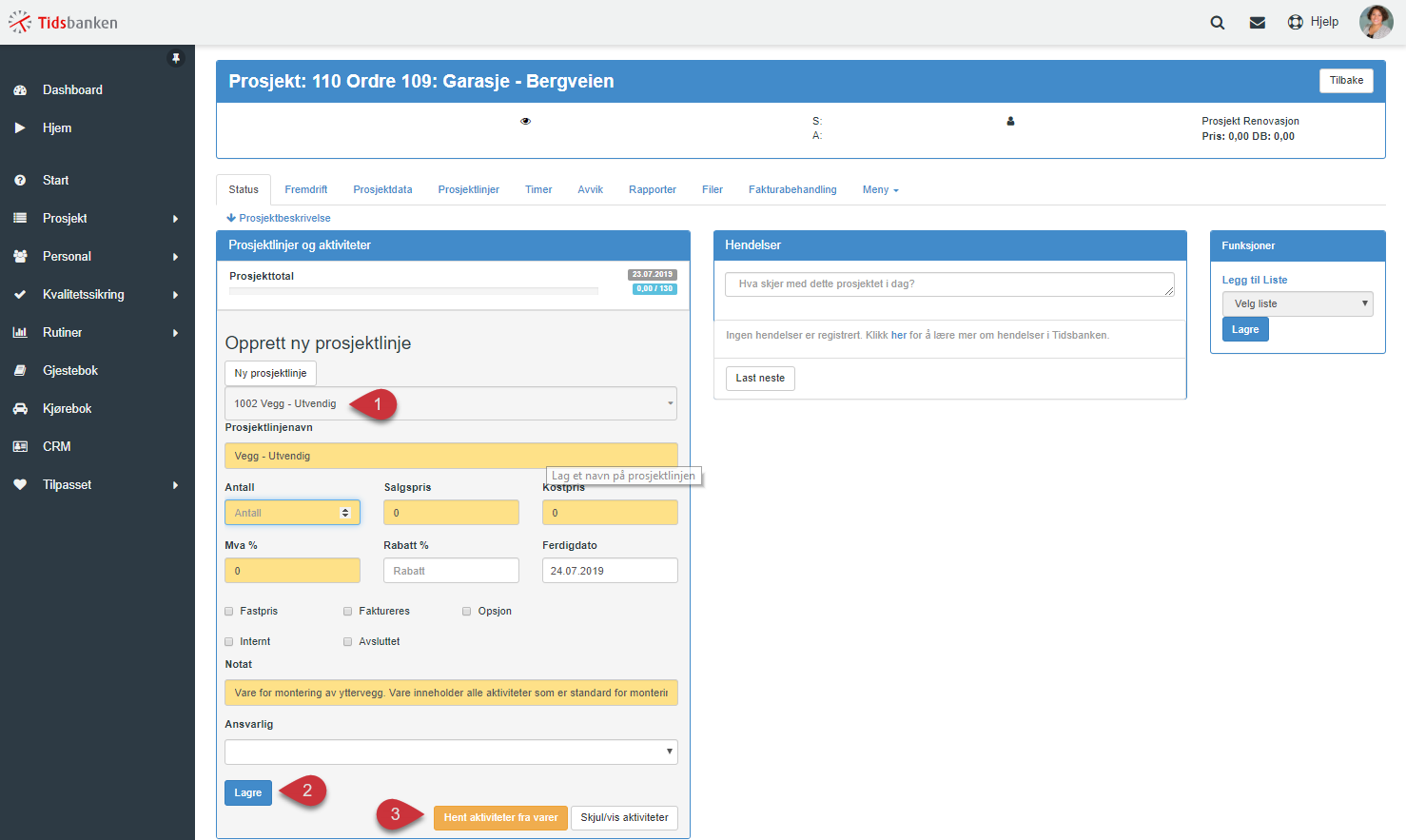Switch to the Timer tab
The width and height of the screenshot is (1406, 840).
538,189
